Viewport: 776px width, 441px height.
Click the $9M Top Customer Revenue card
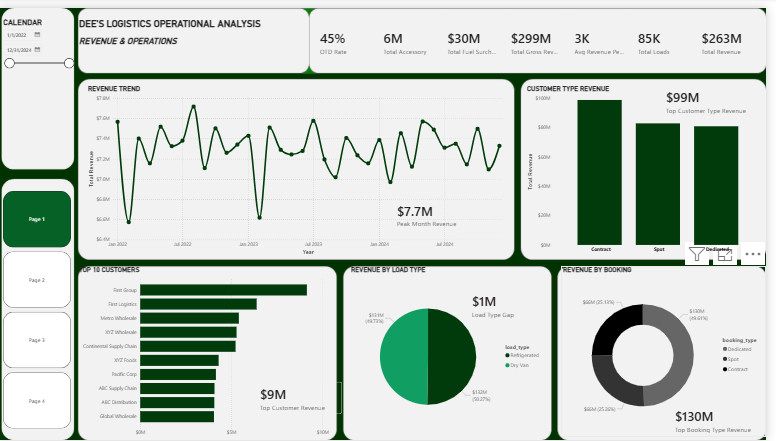click(292, 400)
